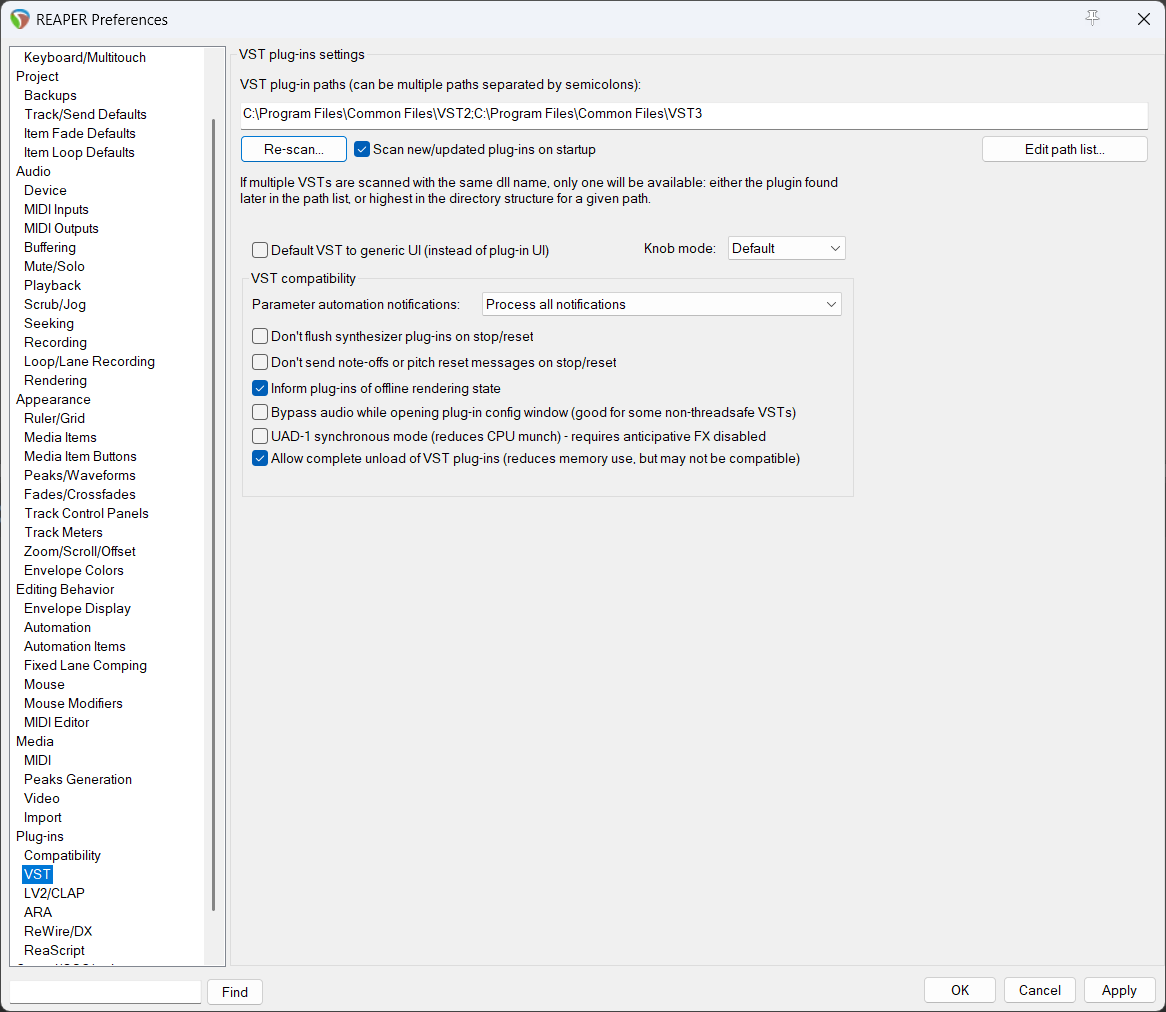Open LV2/CLAP plug-in settings
The height and width of the screenshot is (1012, 1166).
point(54,892)
